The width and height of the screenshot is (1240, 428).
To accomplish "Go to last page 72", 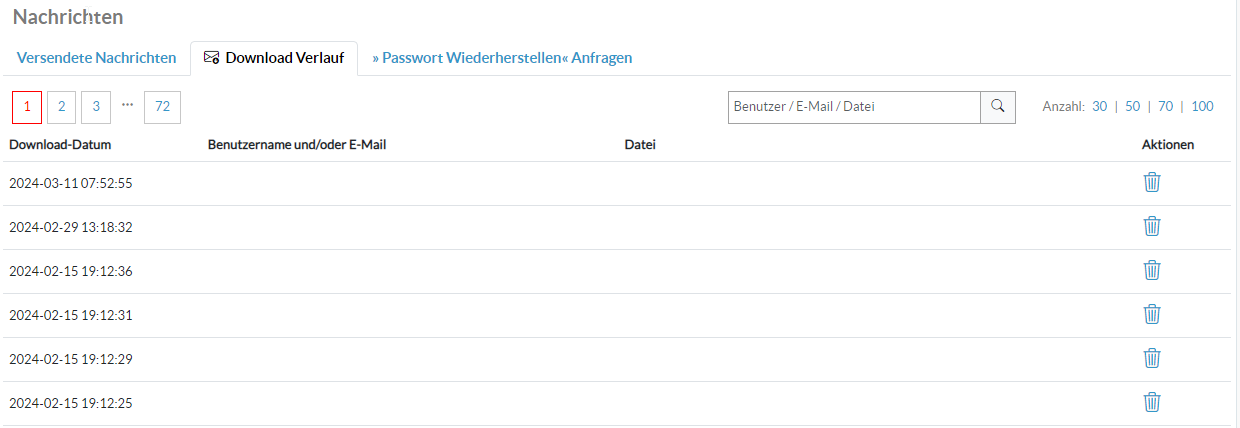I will (162, 107).
